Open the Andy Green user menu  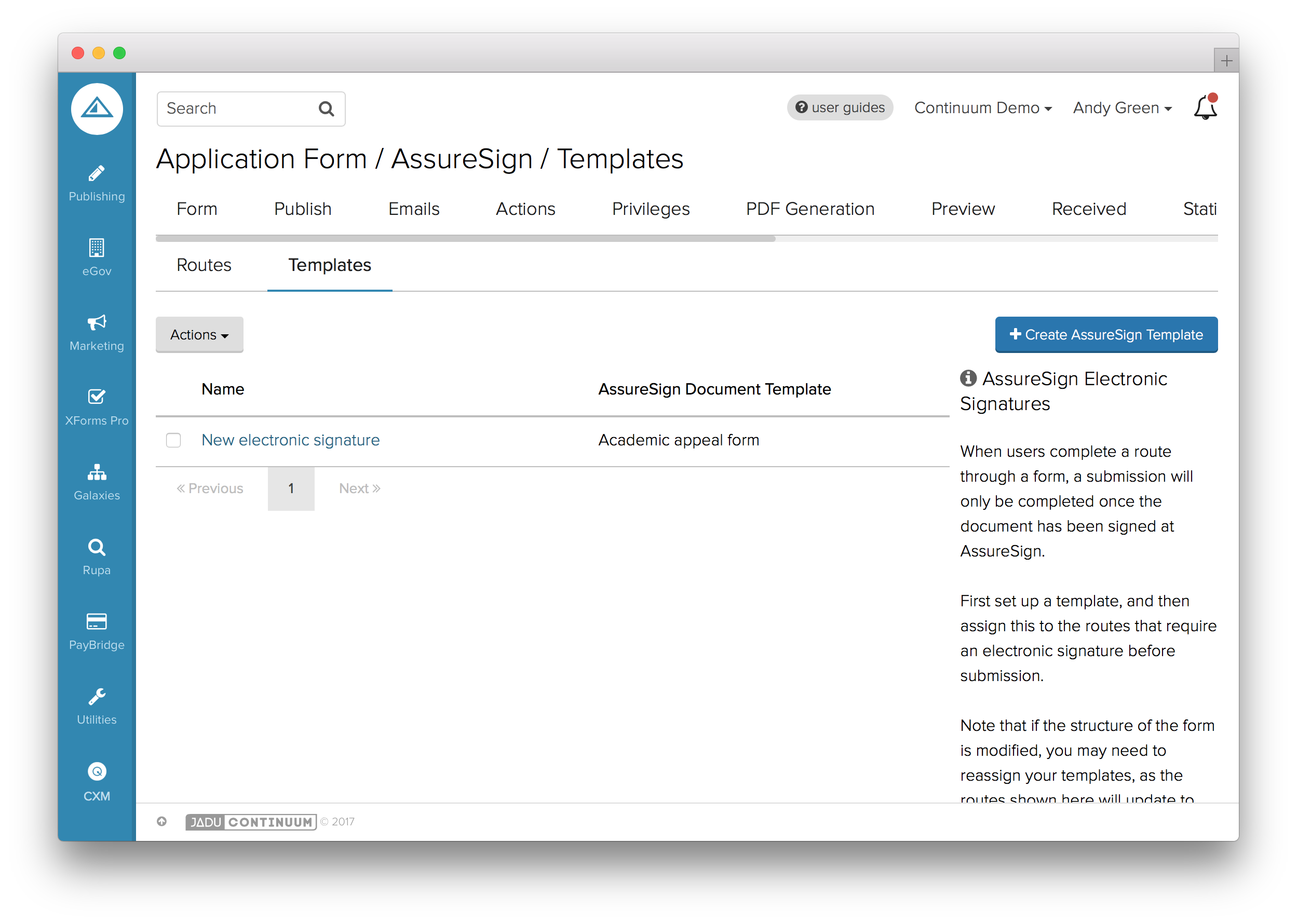point(1122,107)
